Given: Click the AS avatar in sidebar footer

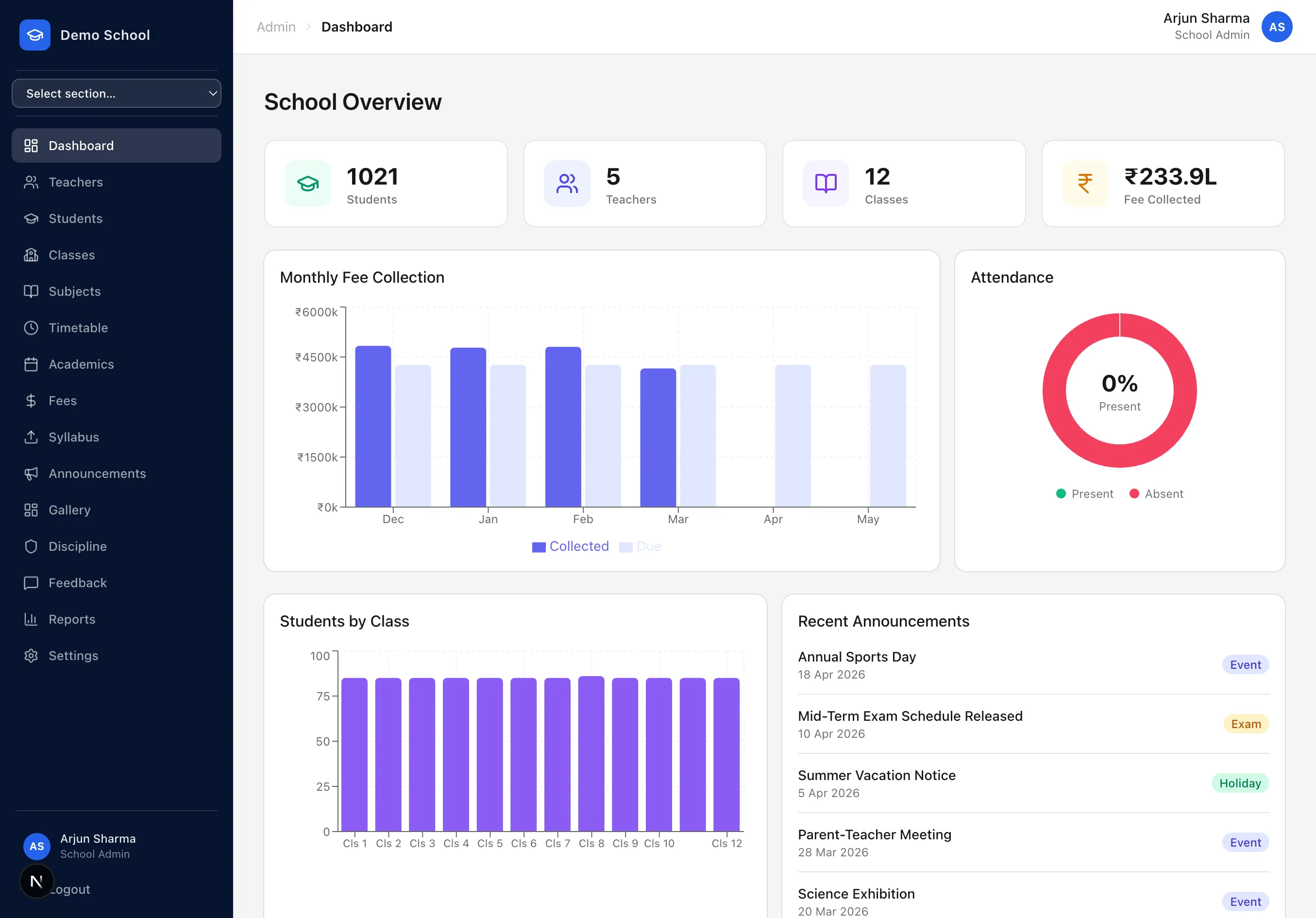Looking at the screenshot, I should point(37,846).
